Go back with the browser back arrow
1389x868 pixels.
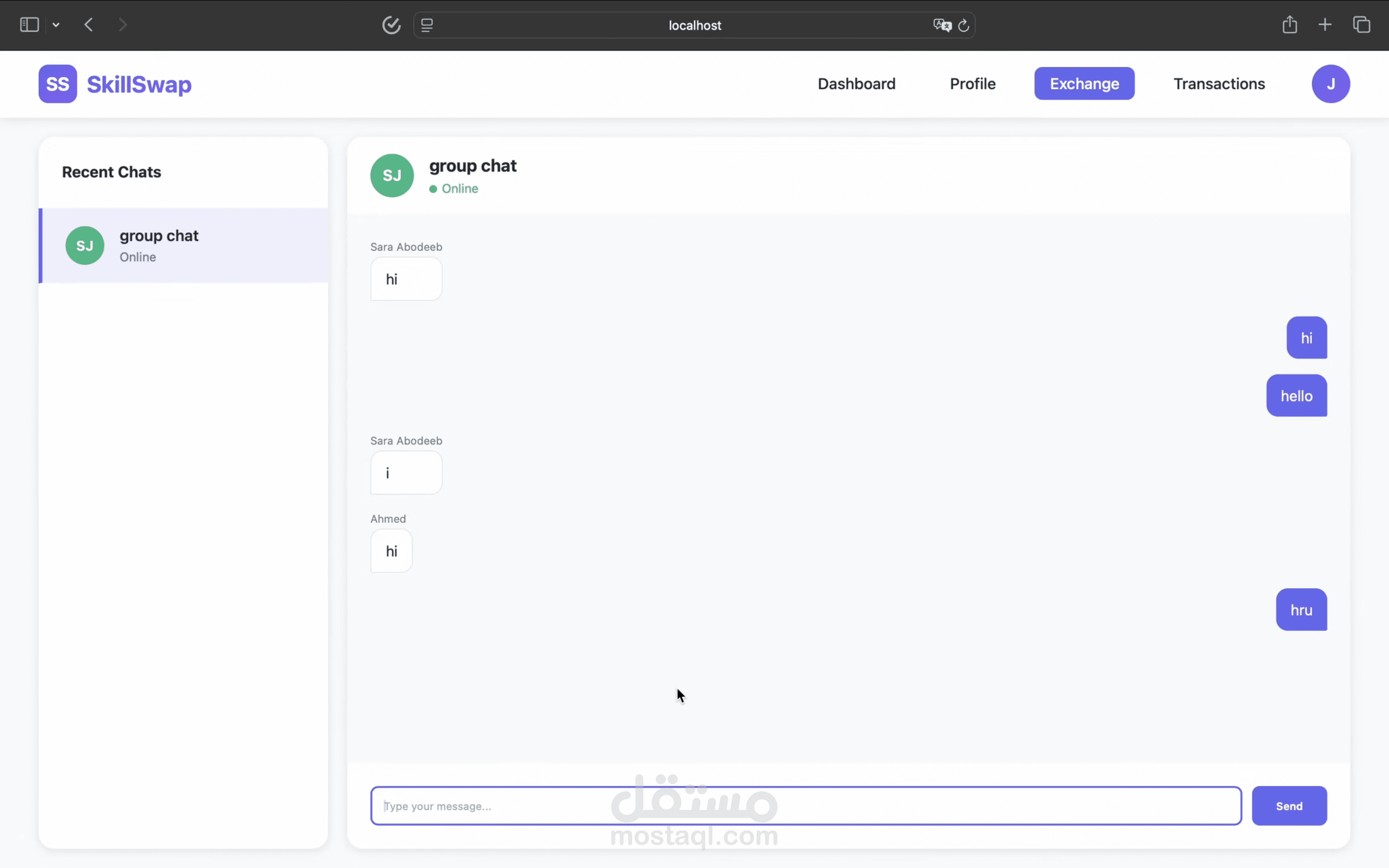point(88,25)
